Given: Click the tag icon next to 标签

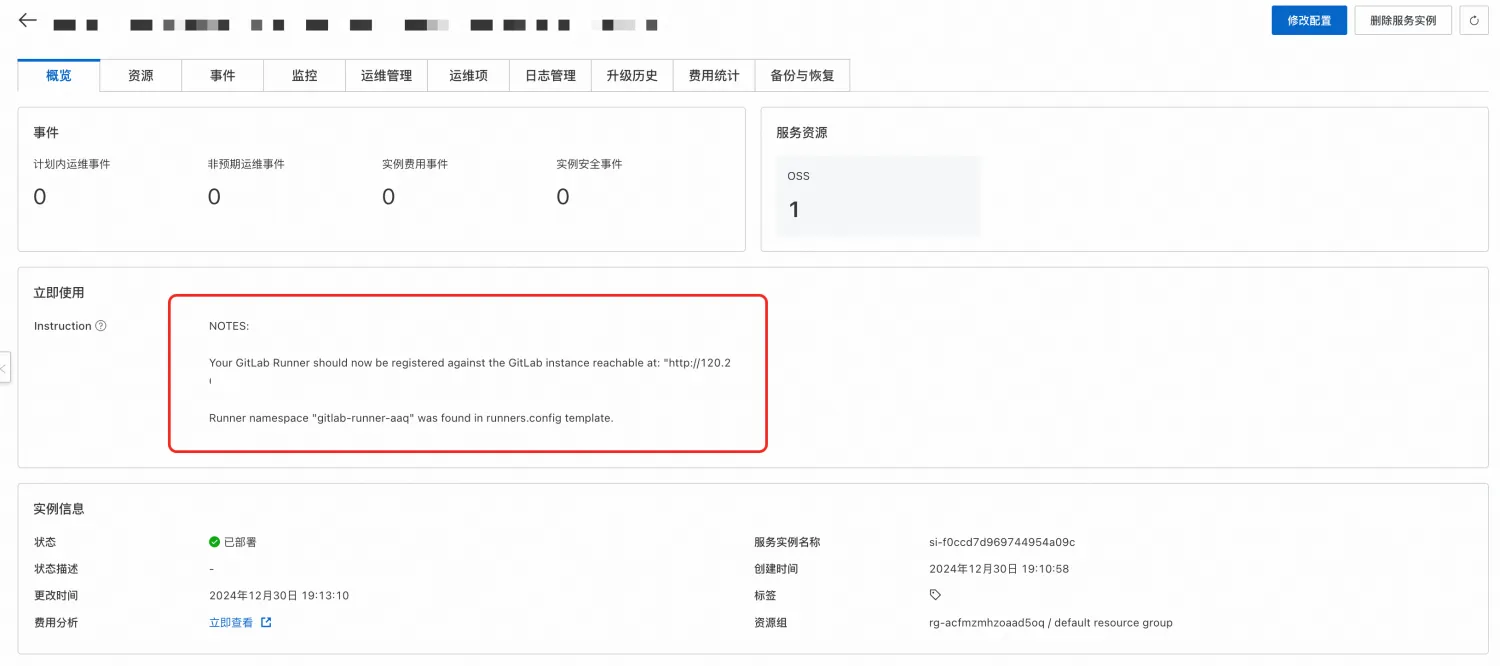Looking at the screenshot, I should point(934,594).
